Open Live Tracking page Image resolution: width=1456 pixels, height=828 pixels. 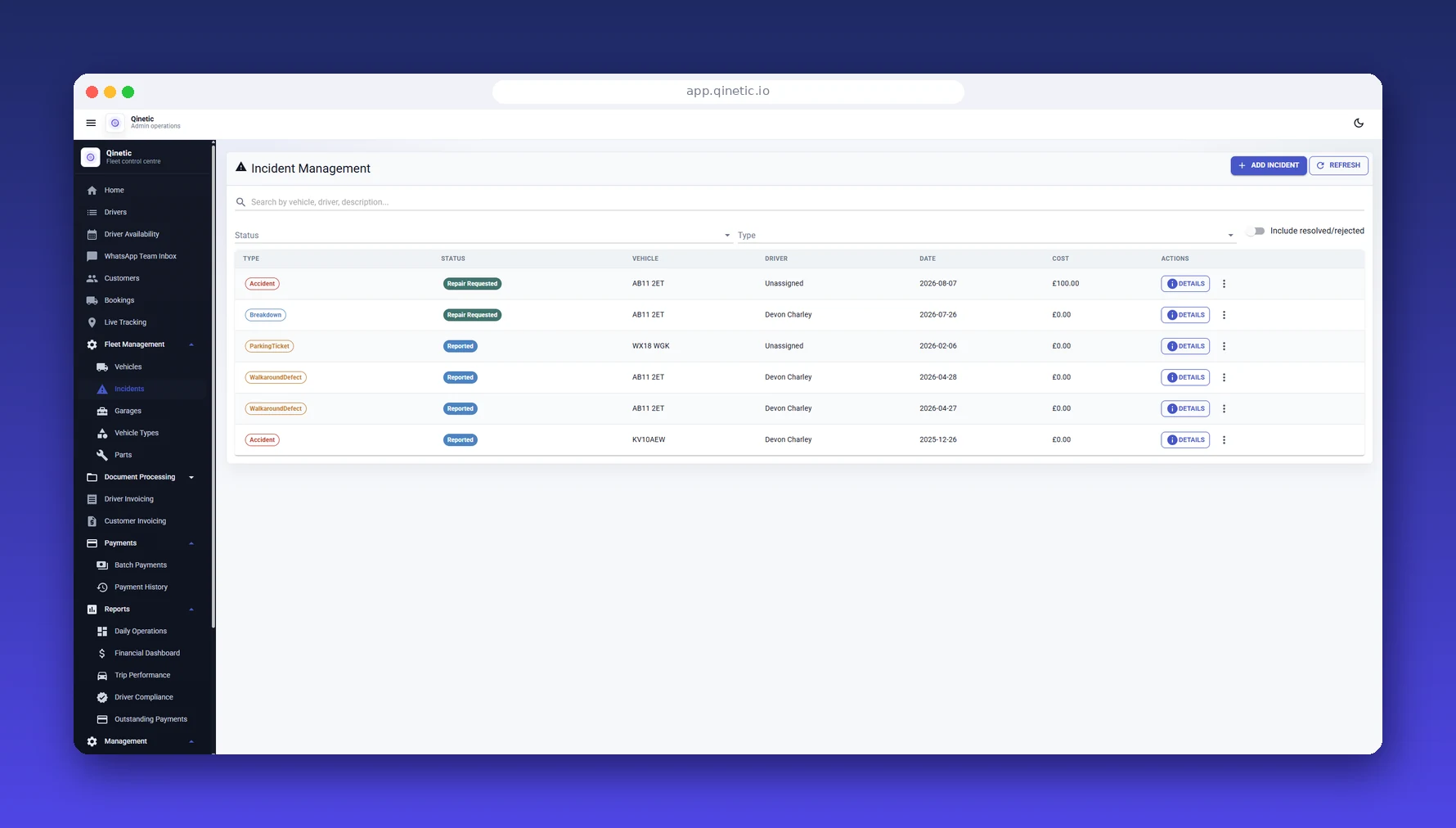point(142,322)
